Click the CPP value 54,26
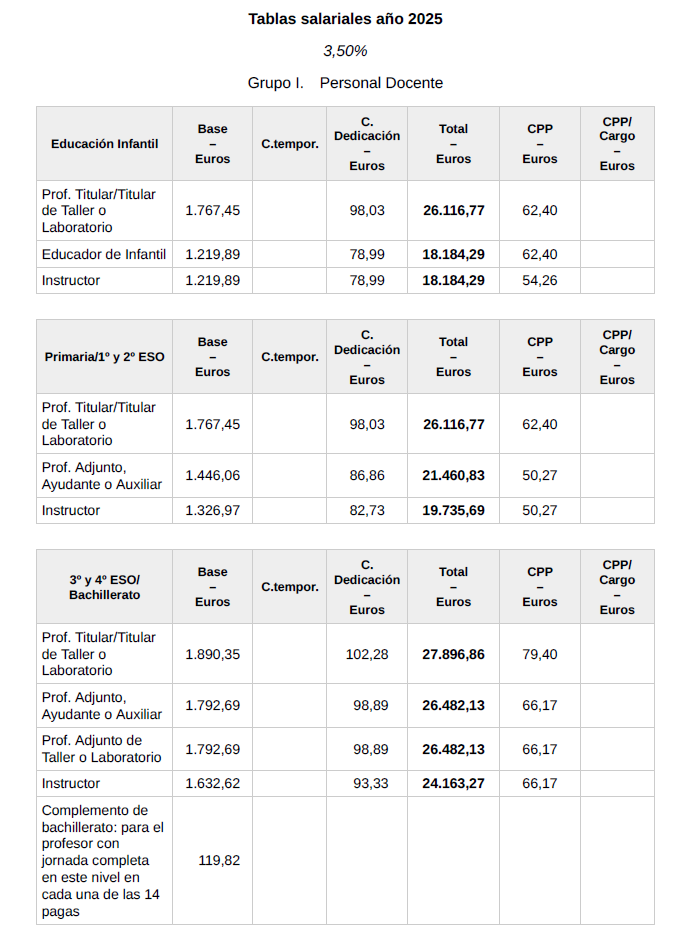This screenshot has height=952, width=692. pyautogui.click(x=540, y=280)
